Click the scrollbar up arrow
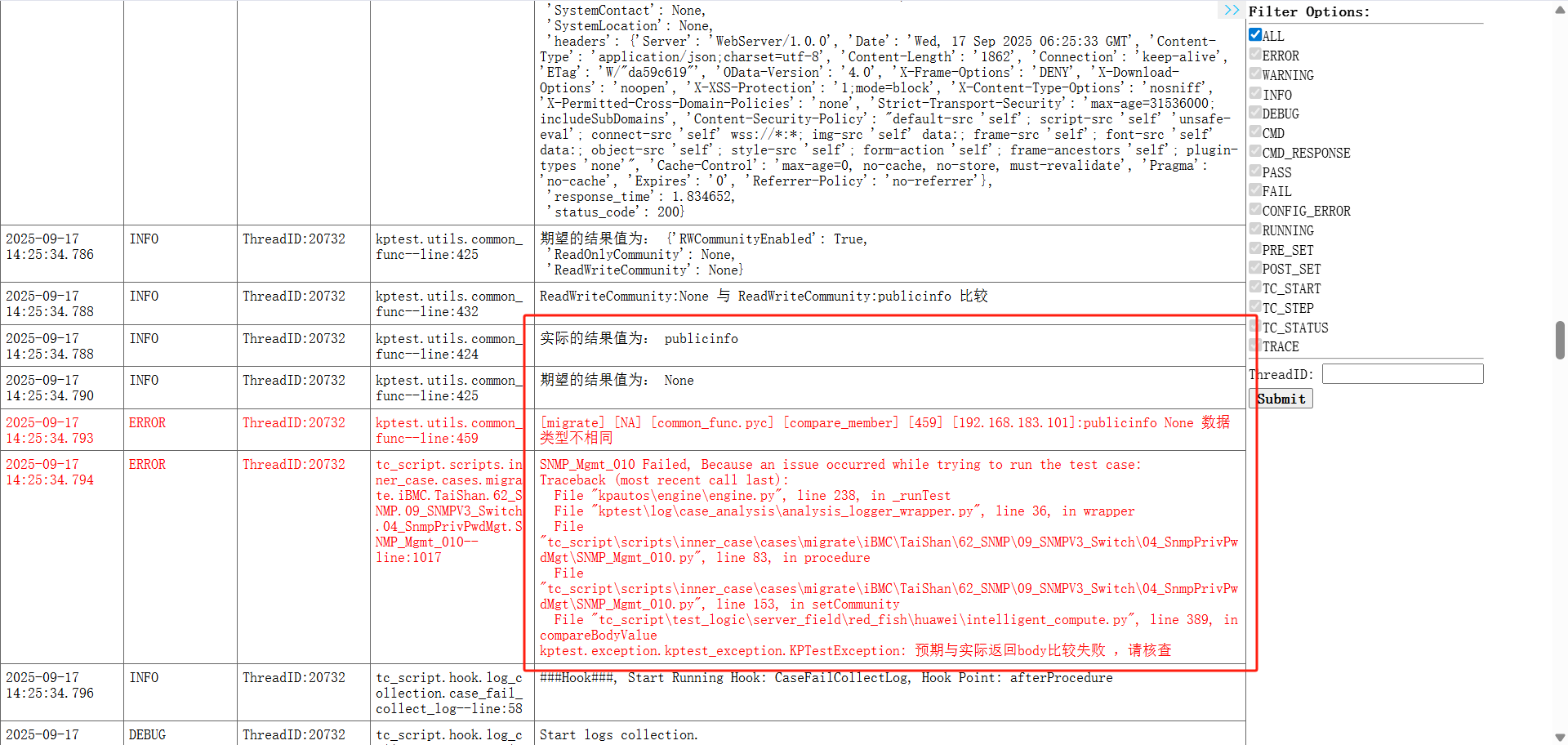Image resolution: width=1568 pixels, height=745 pixels. (x=1560, y=7)
